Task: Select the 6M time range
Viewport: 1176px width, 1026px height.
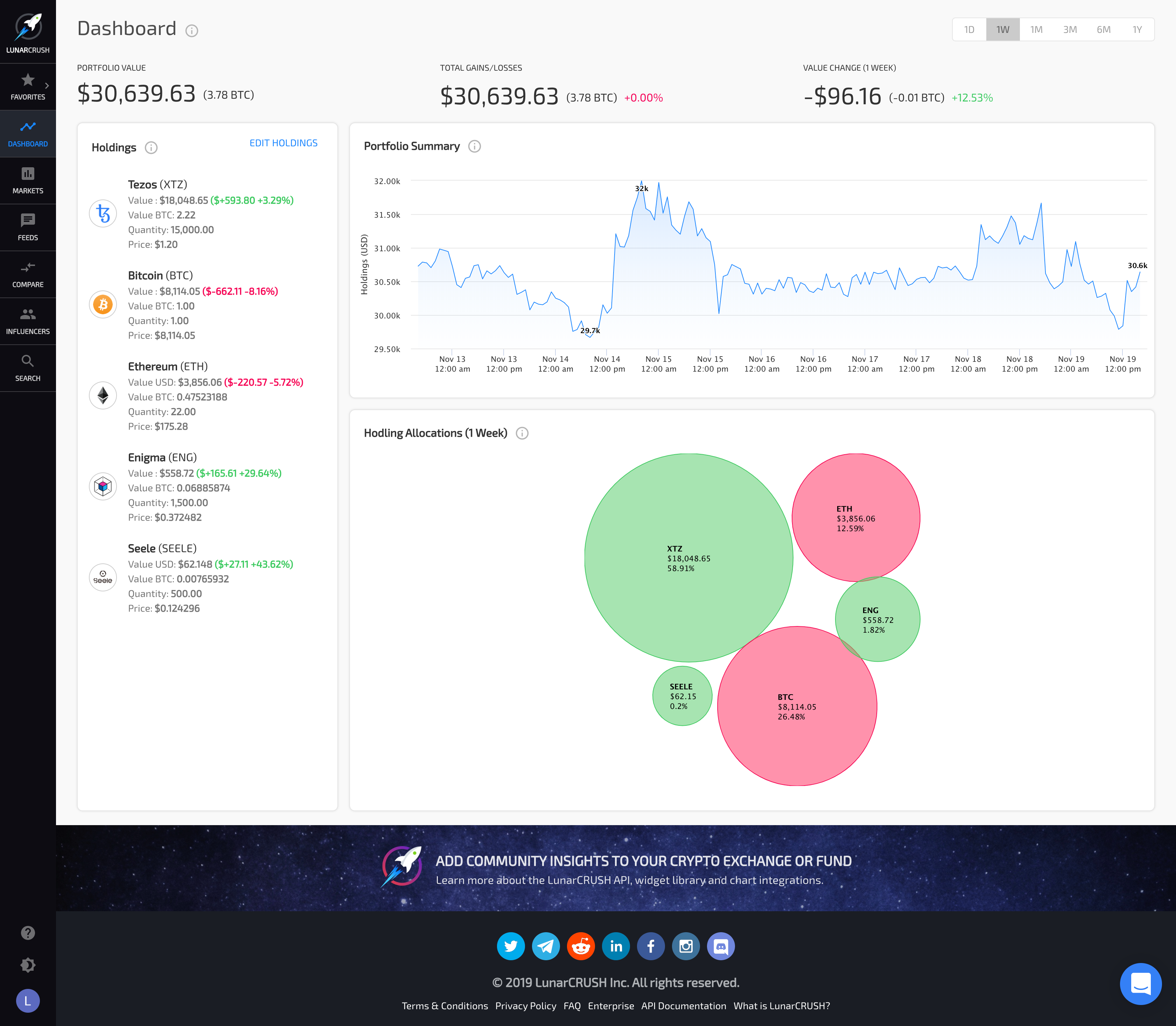Action: (x=1104, y=30)
